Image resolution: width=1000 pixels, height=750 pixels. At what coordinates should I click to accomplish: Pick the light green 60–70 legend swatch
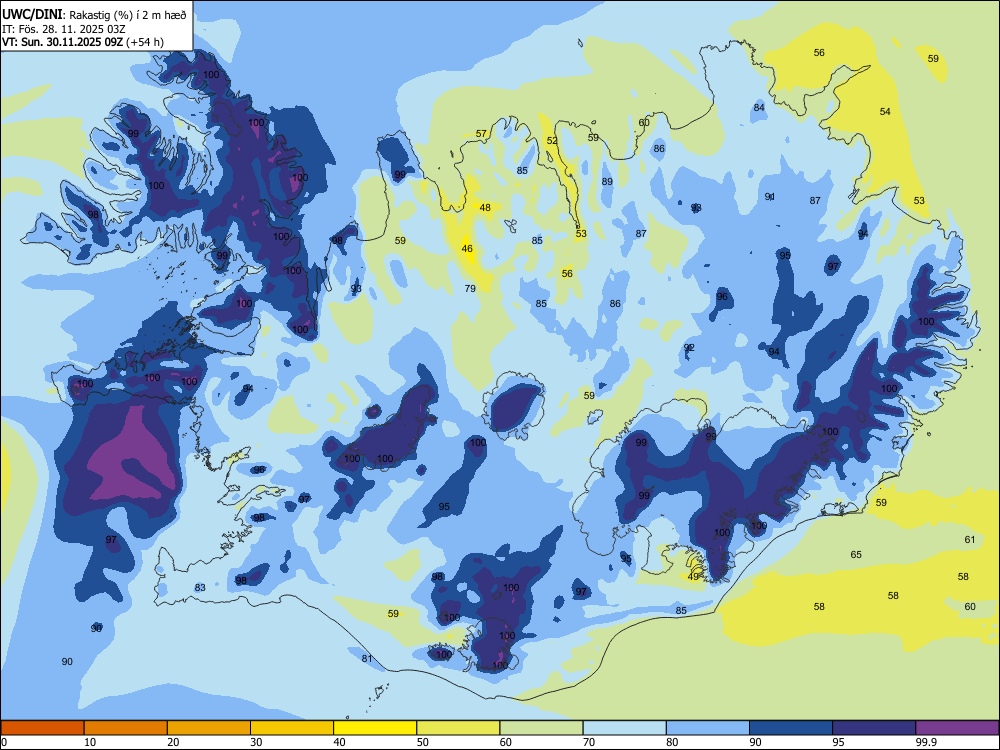[541, 727]
